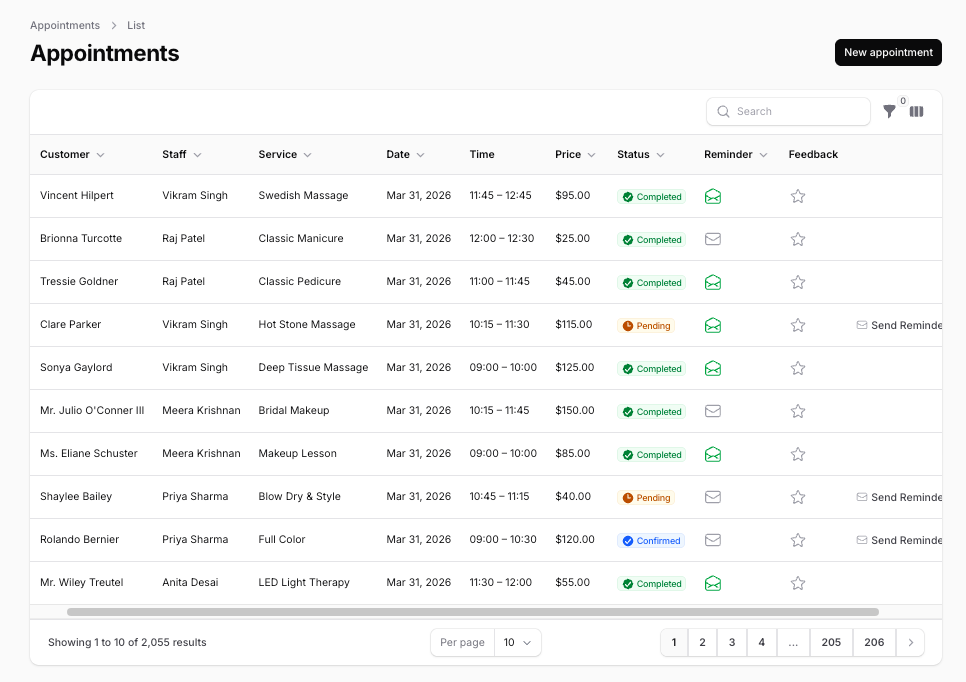Click the gray reminder envelope for Brionna Turcotte
The image size is (966, 682).
coord(713,239)
